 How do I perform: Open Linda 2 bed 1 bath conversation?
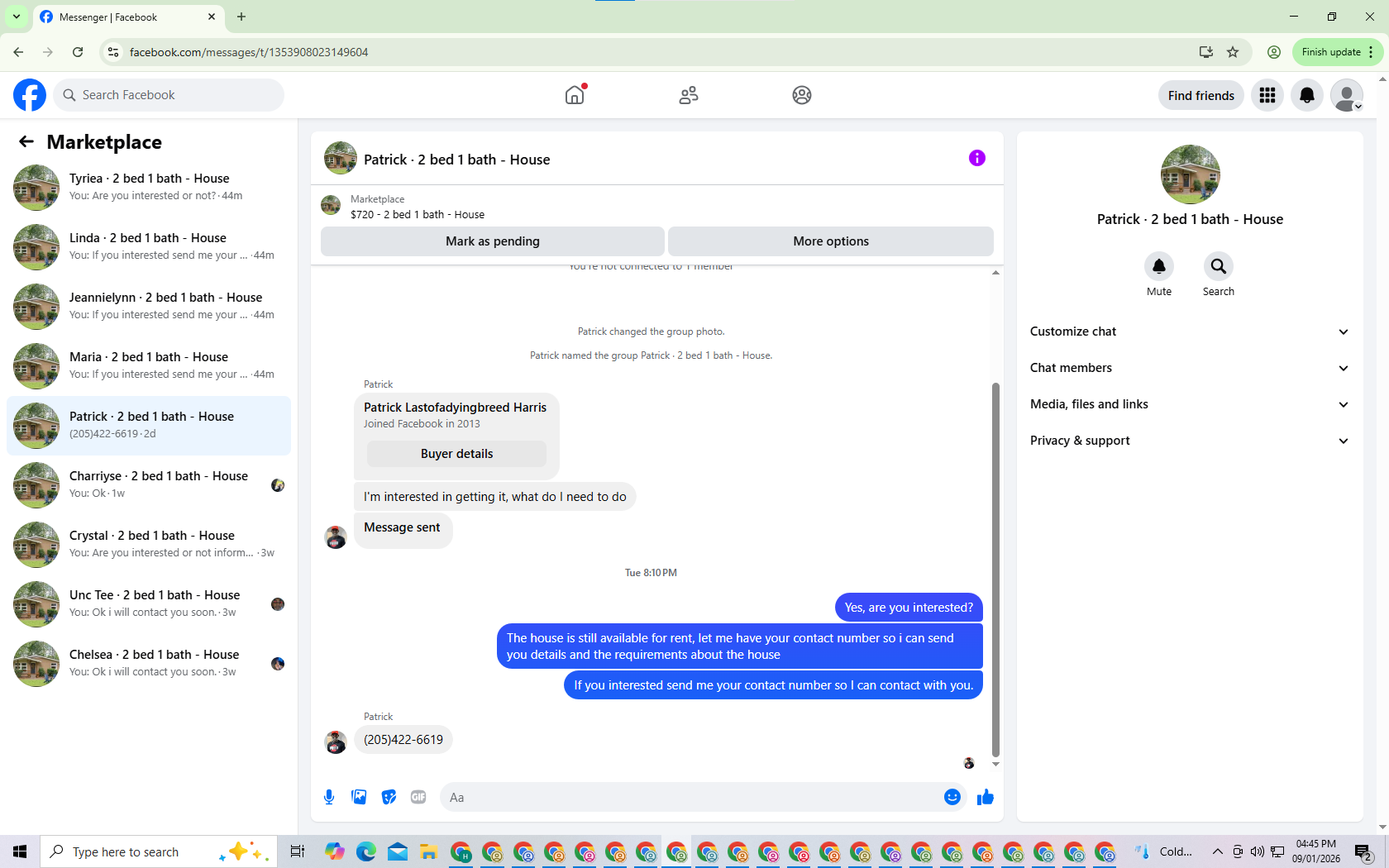(x=149, y=247)
